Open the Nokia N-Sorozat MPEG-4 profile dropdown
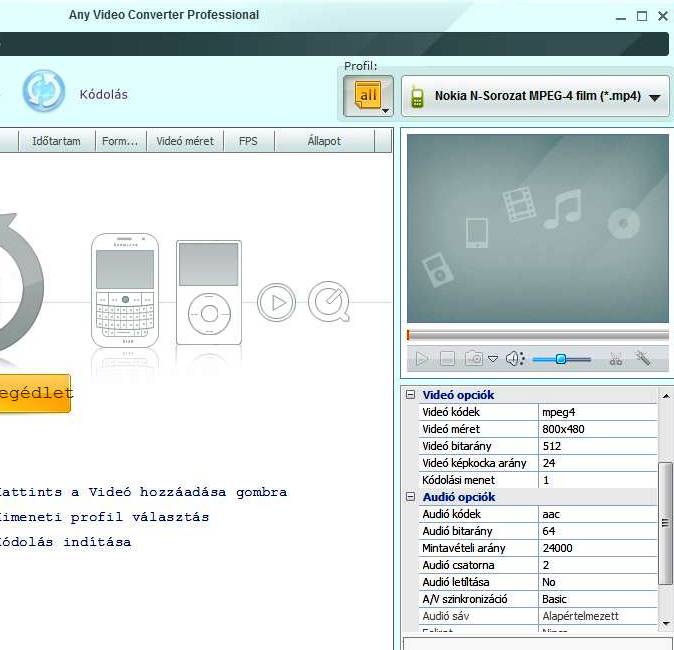This screenshot has height=650, width=674. pos(535,96)
